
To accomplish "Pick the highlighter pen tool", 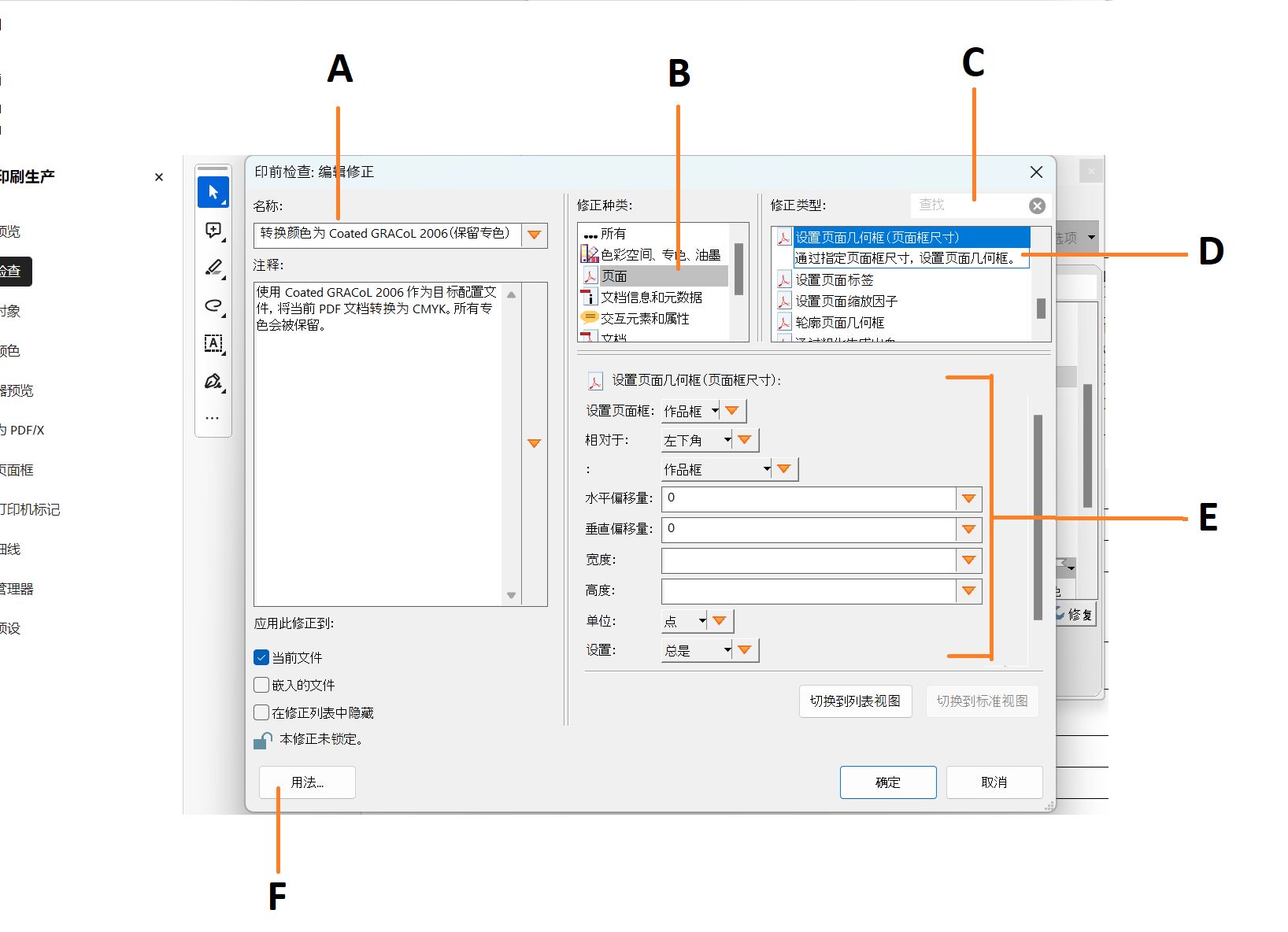I will tap(213, 268).
